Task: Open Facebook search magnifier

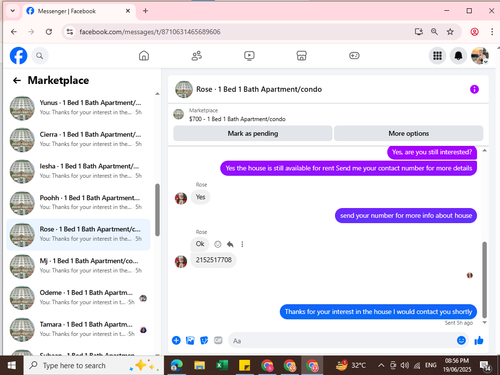Action: [40, 56]
